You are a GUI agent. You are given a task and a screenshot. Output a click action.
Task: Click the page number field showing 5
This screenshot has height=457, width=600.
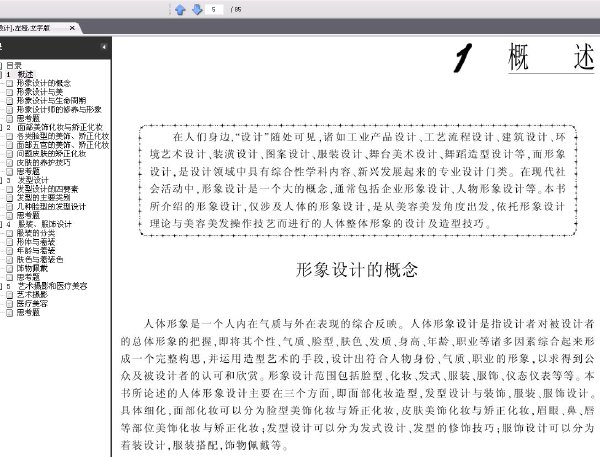coord(214,9)
